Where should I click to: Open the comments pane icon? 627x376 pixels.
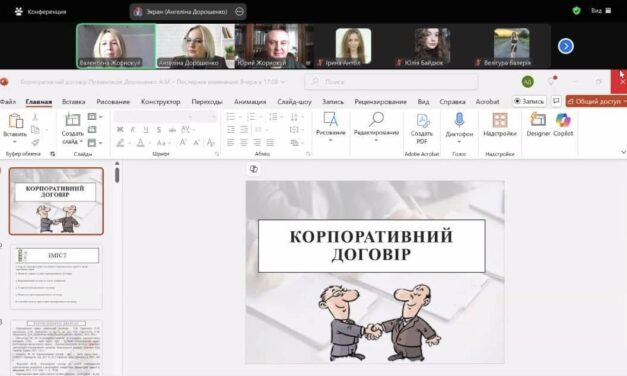click(556, 102)
